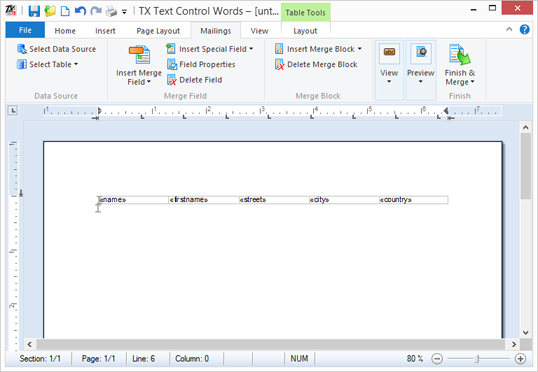Click the «name» merge field
Screen dimensions: 538x372
[113, 199]
